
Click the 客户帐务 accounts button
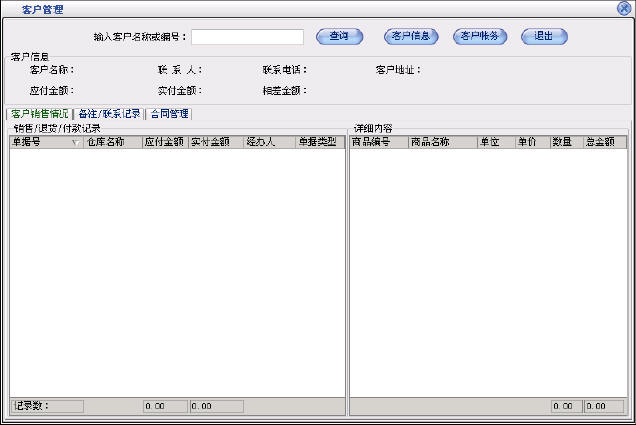480,37
